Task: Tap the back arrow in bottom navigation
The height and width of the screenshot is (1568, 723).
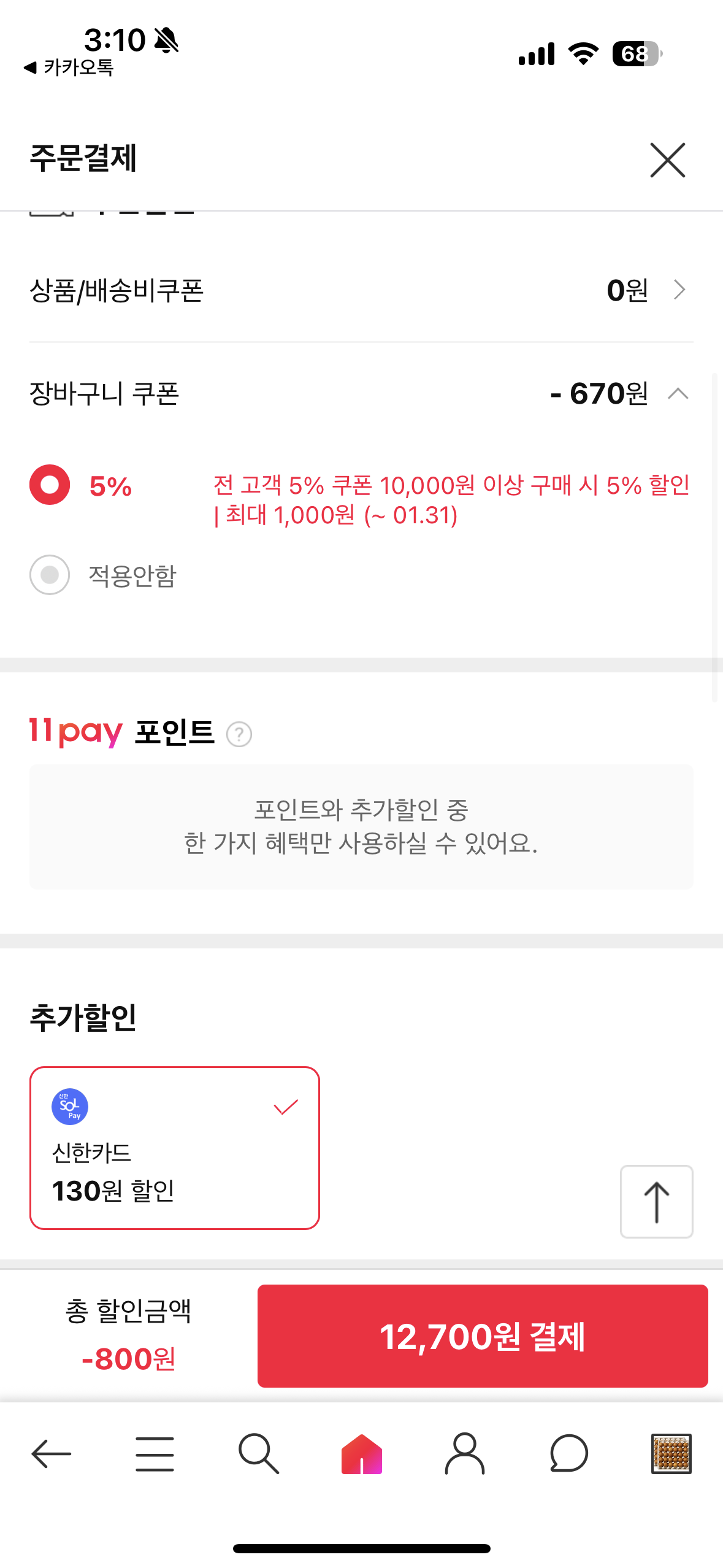Action: (x=52, y=1453)
